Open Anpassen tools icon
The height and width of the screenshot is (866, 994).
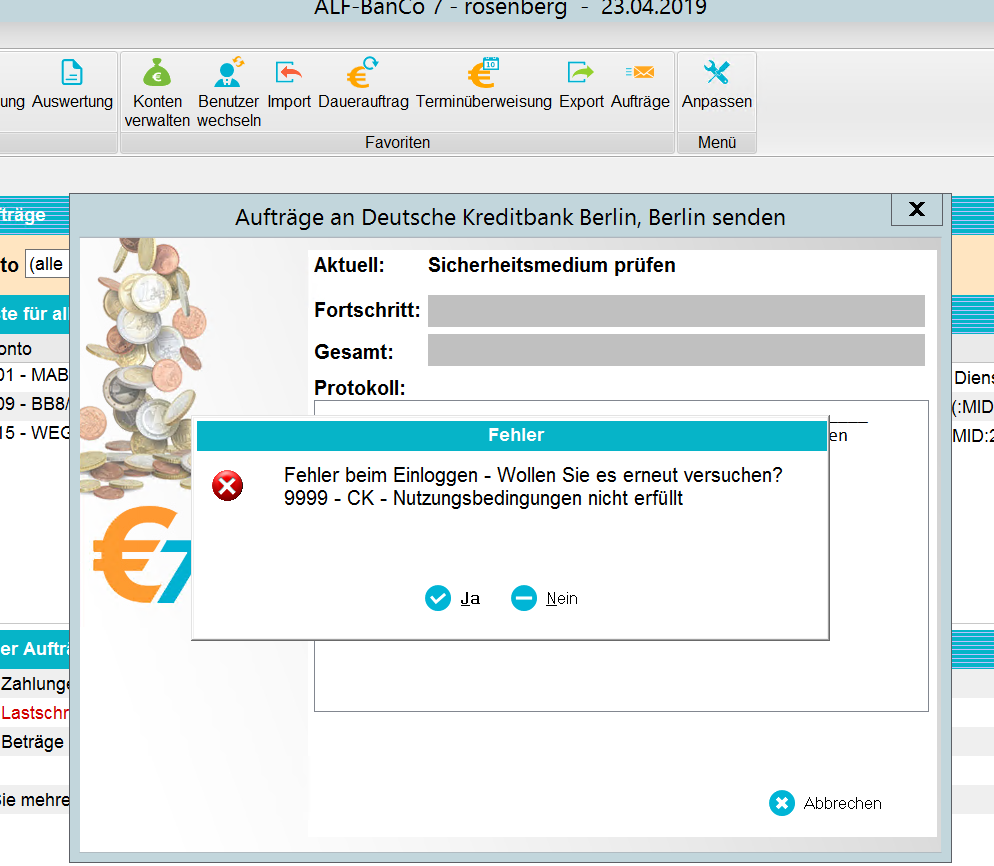tap(716, 72)
